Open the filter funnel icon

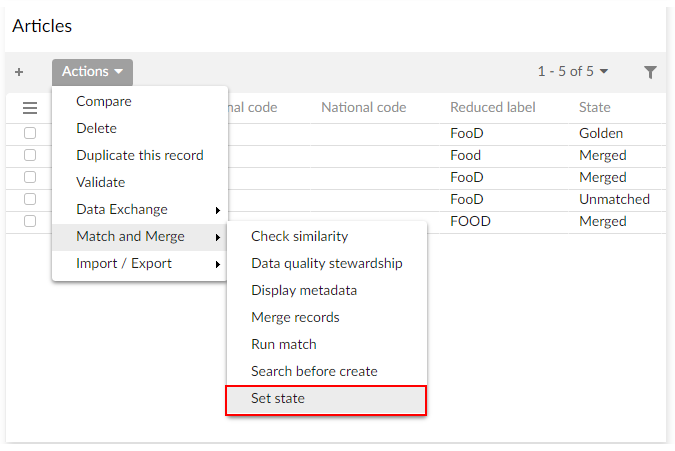pyautogui.click(x=651, y=72)
